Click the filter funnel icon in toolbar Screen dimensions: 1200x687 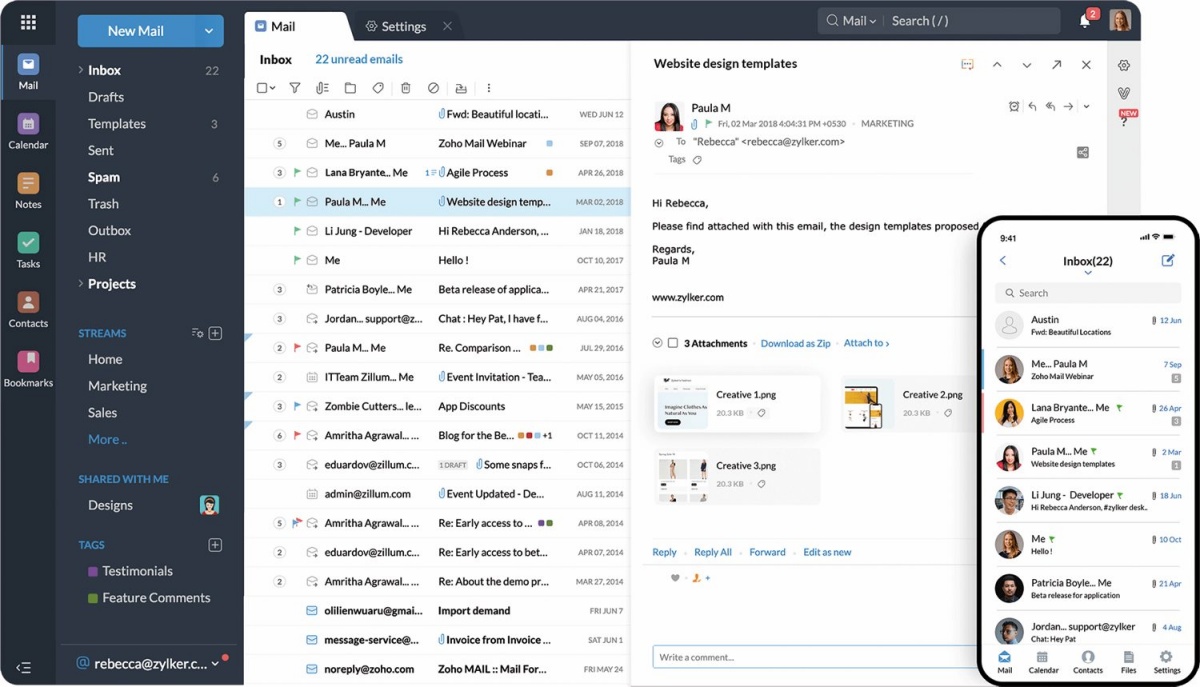295,88
